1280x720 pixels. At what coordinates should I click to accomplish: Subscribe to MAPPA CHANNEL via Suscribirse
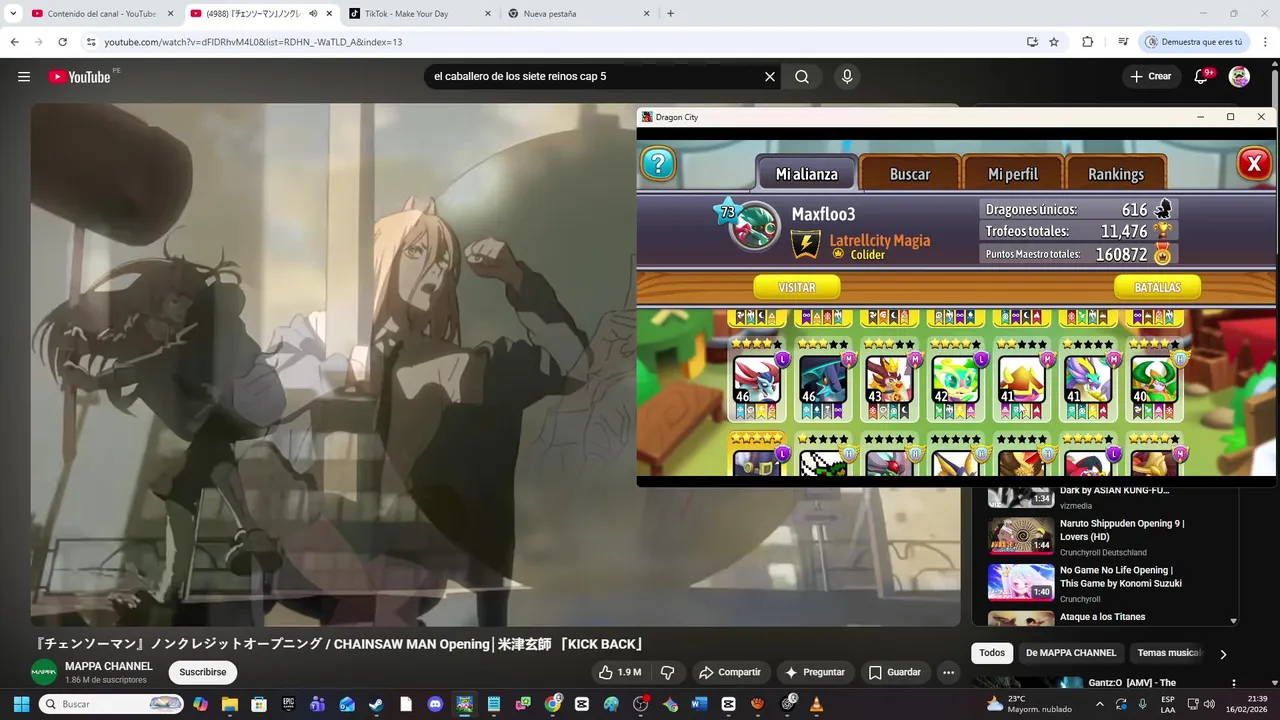click(x=203, y=672)
